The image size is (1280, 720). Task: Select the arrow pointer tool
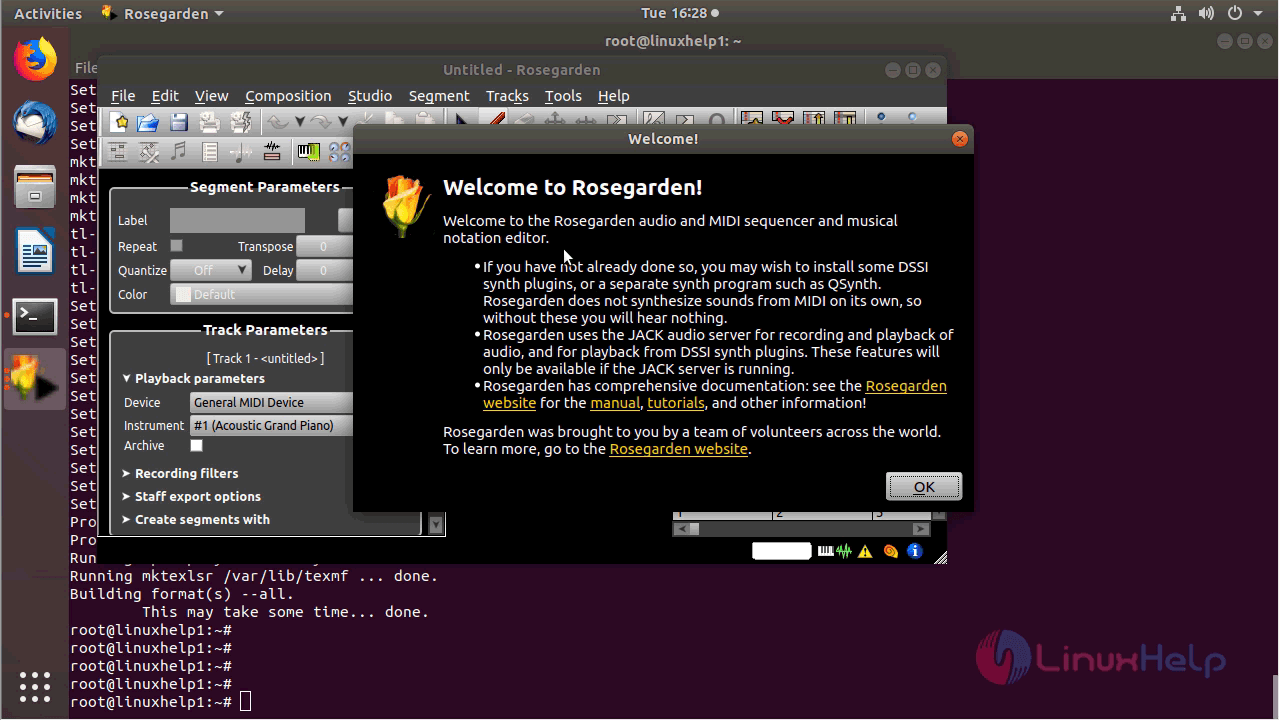tap(461, 121)
